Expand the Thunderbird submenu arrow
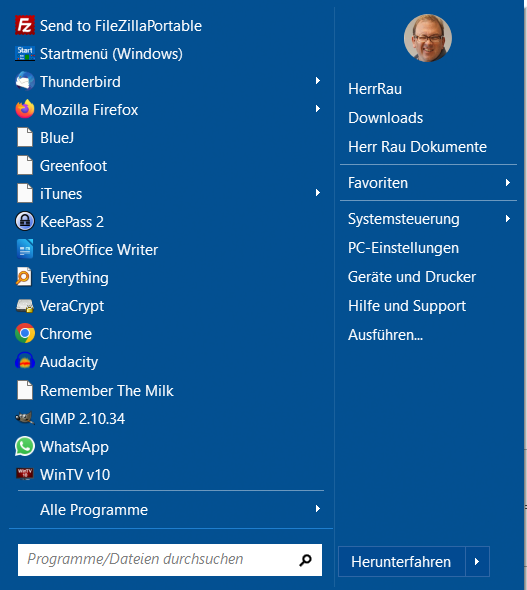 (x=318, y=81)
